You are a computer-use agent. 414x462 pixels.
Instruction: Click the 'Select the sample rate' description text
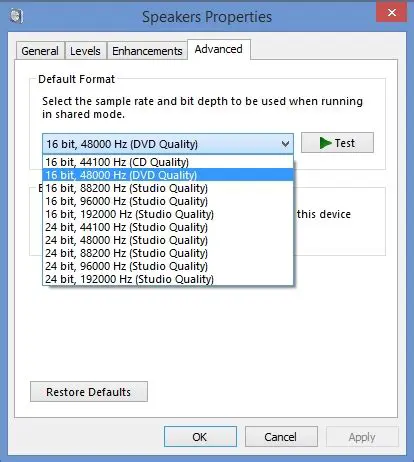(x=202, y=107)
